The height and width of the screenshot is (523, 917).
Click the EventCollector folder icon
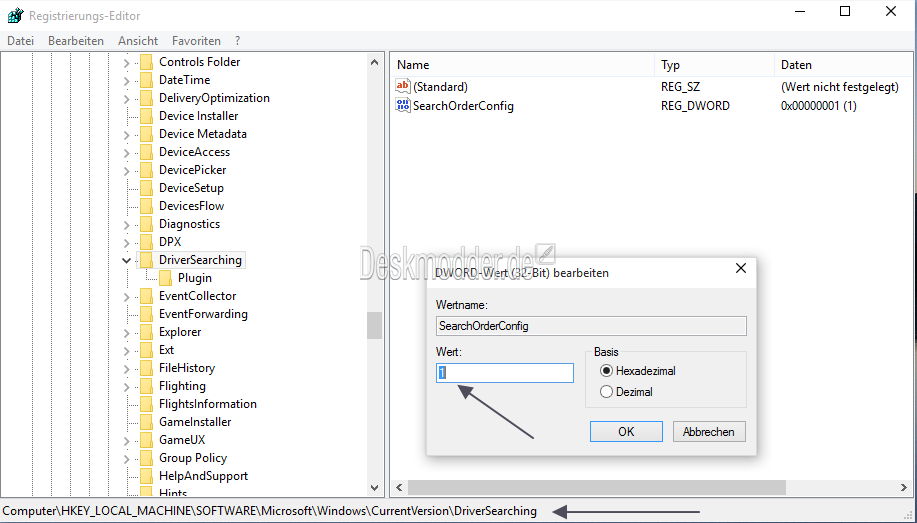click(147, 296)
